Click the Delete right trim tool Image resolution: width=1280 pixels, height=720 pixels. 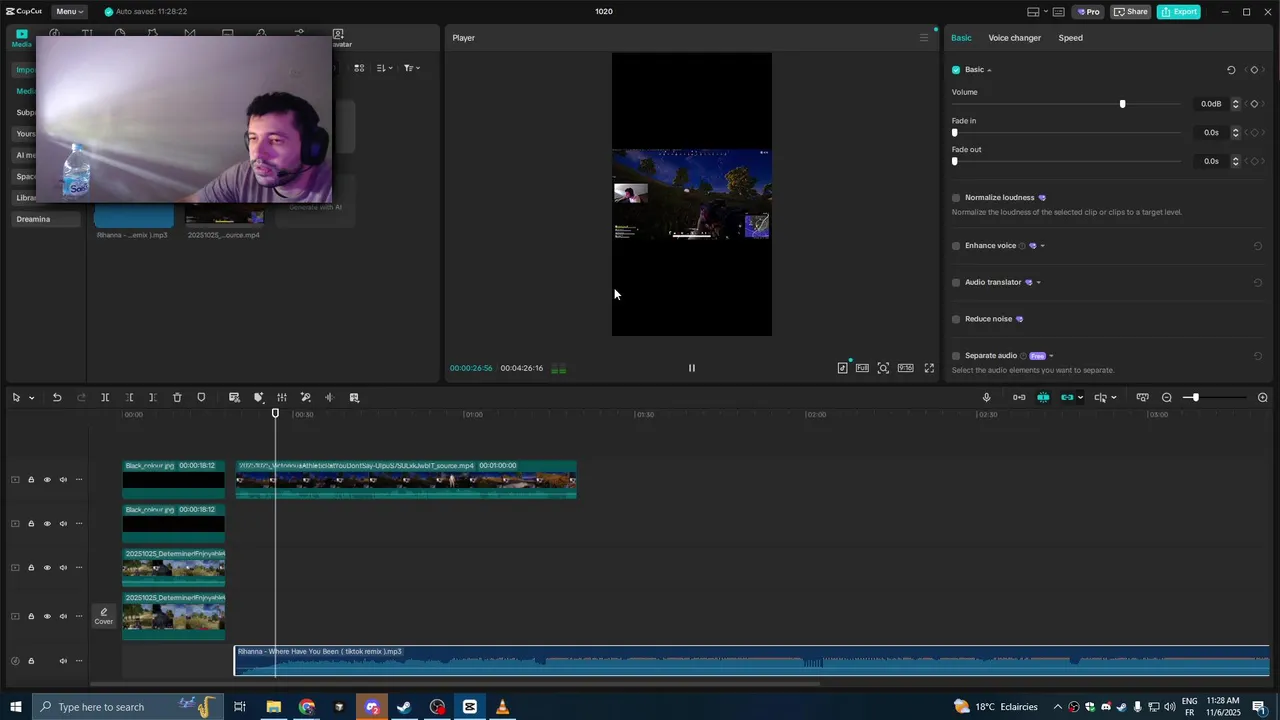pos(152,397)
